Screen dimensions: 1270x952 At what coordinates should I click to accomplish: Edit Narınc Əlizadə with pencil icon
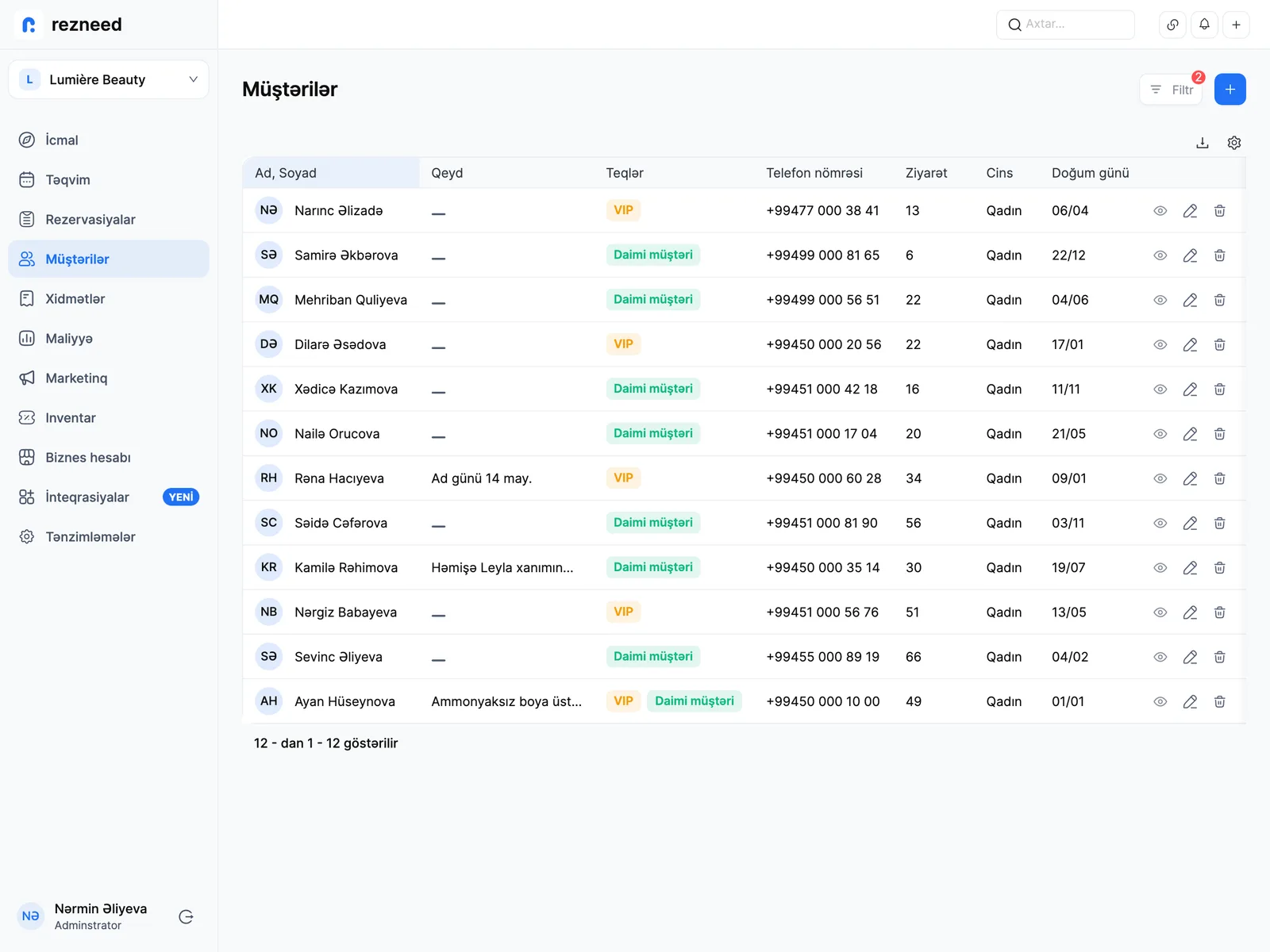(1190, 211)
